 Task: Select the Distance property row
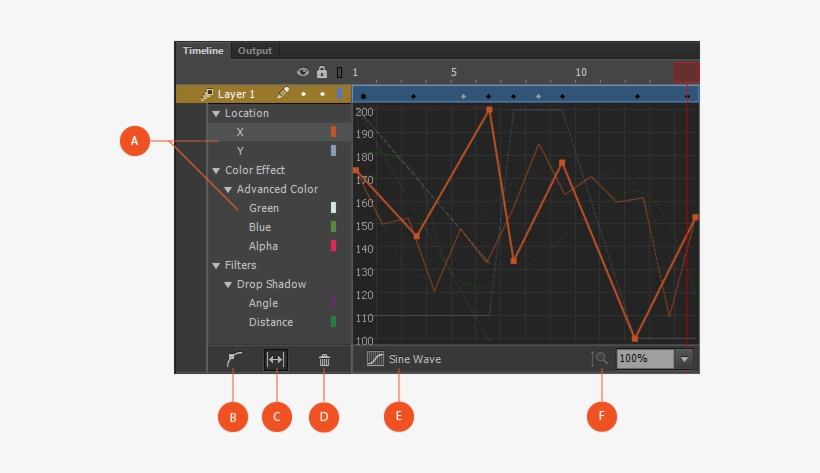tap(279, 322)
